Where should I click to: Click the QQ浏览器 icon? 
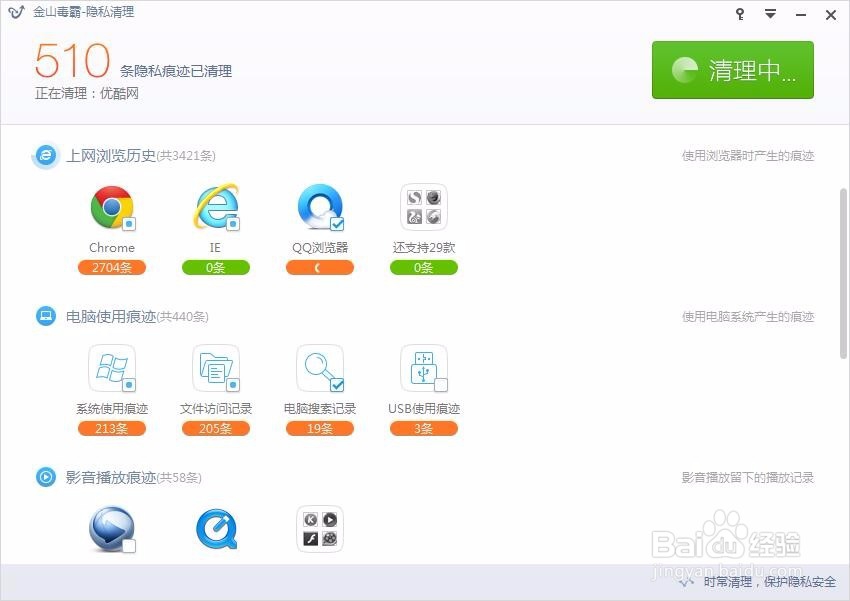pos(320,206)
